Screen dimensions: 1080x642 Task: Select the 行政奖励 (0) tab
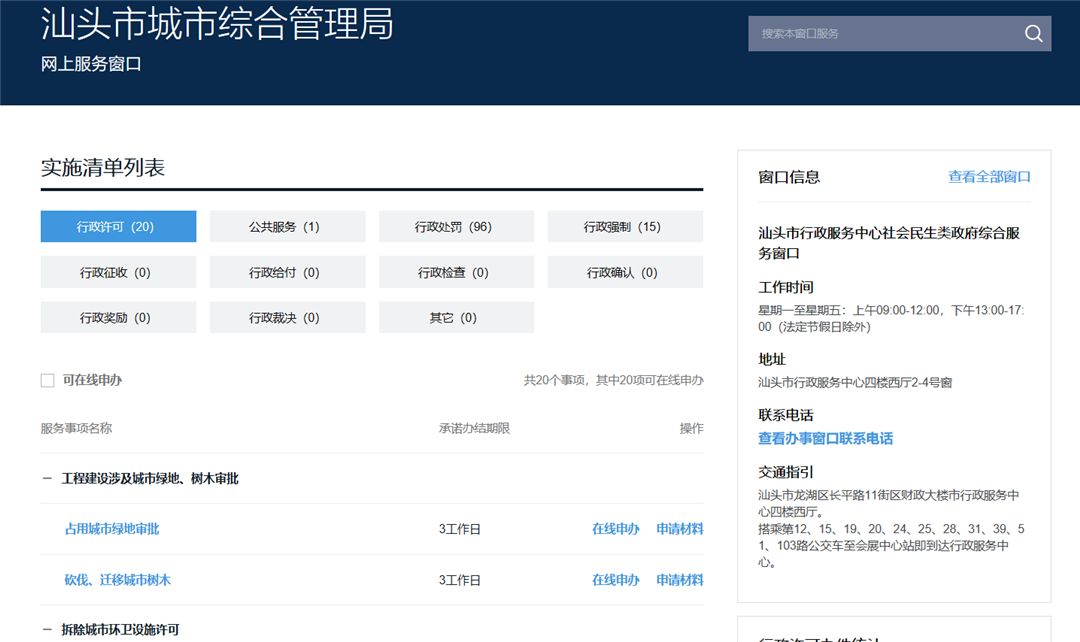(x=118, y=318)
